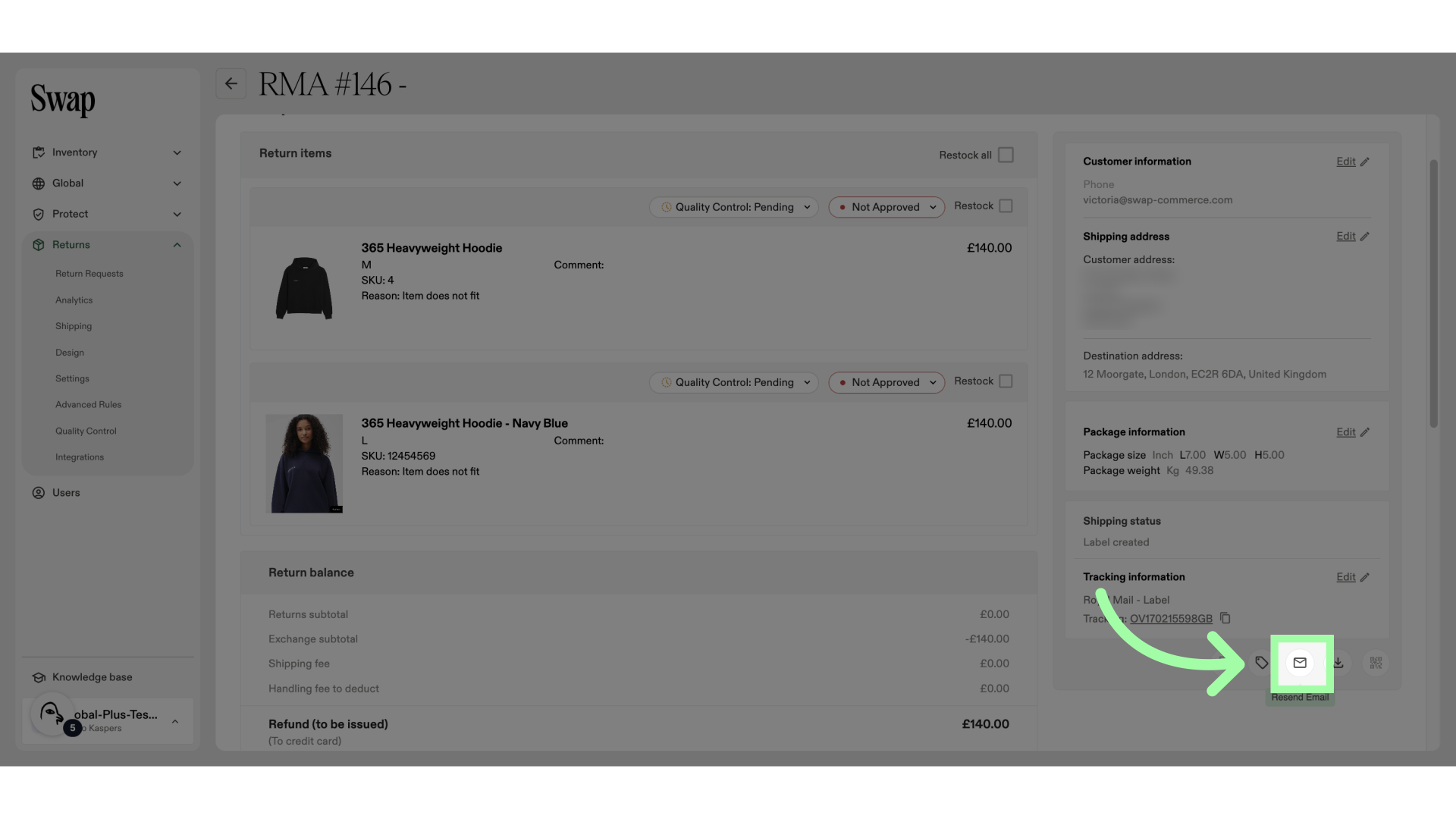Click the Resend Email envelope icon

[x=1300, y=663]
